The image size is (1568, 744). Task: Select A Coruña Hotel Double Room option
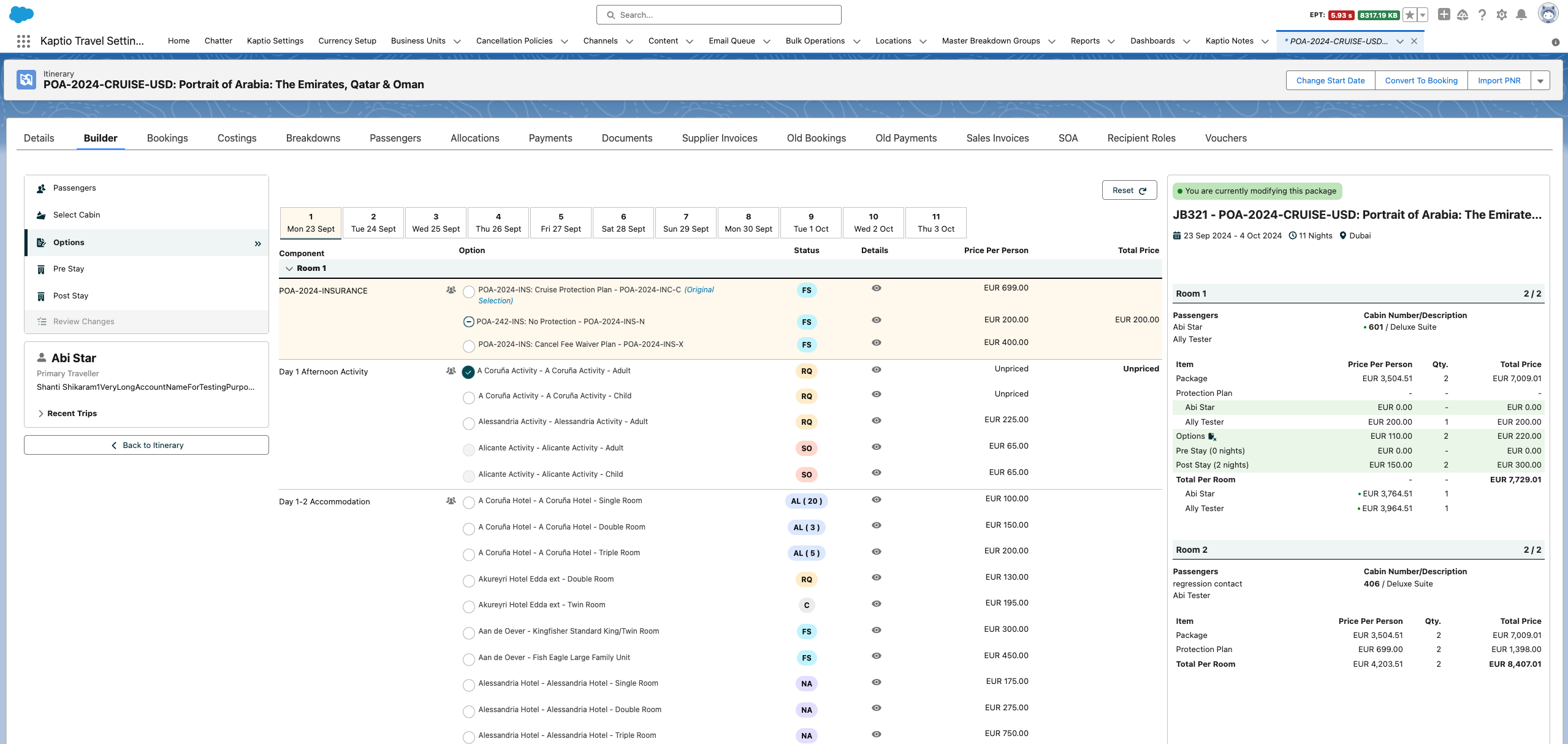[468, 528]
